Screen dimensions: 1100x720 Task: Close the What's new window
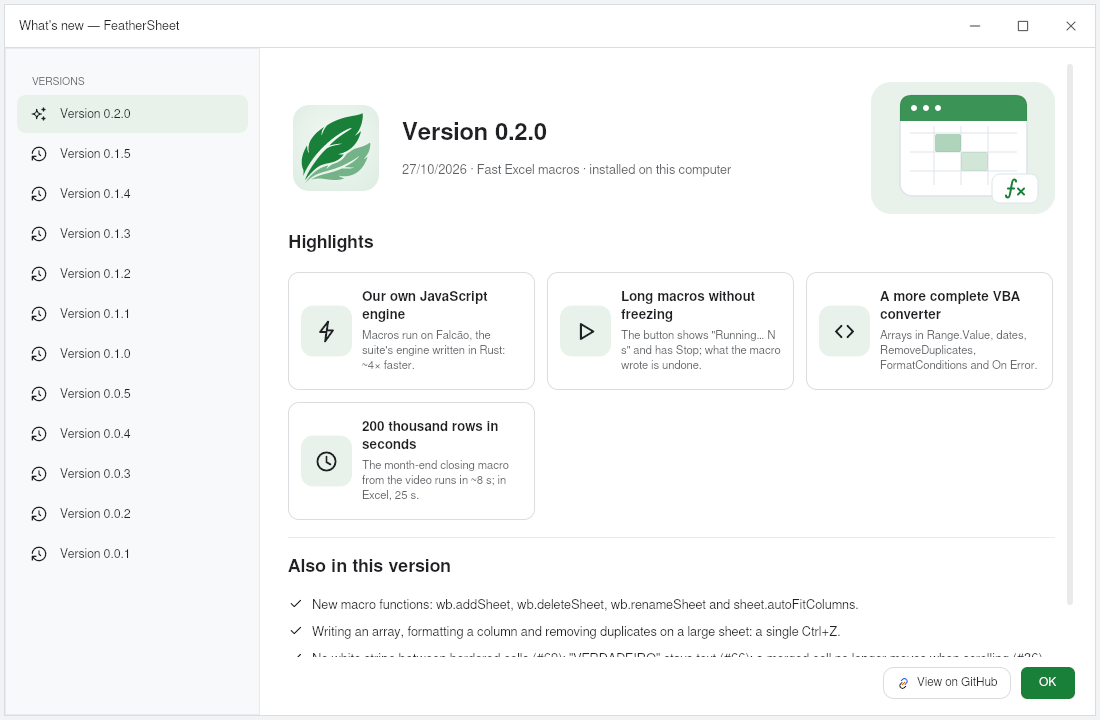pyautogui.click(x=1071, y=26)
